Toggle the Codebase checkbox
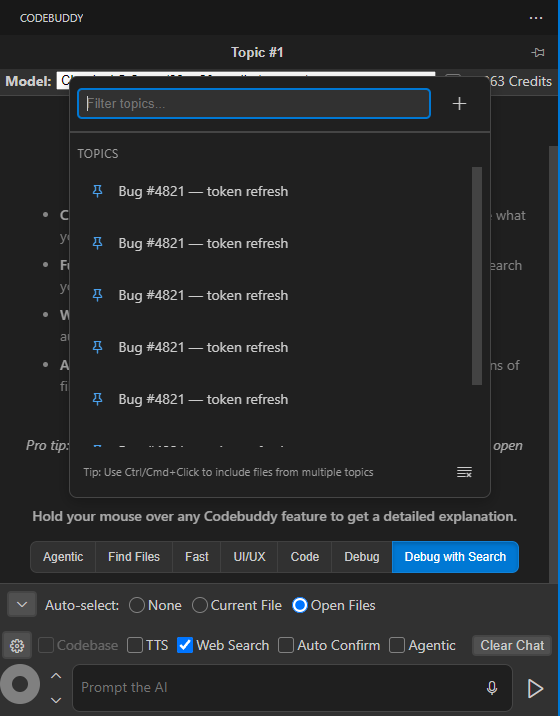Viewport: 560px width, 716px height. point(46,645)
